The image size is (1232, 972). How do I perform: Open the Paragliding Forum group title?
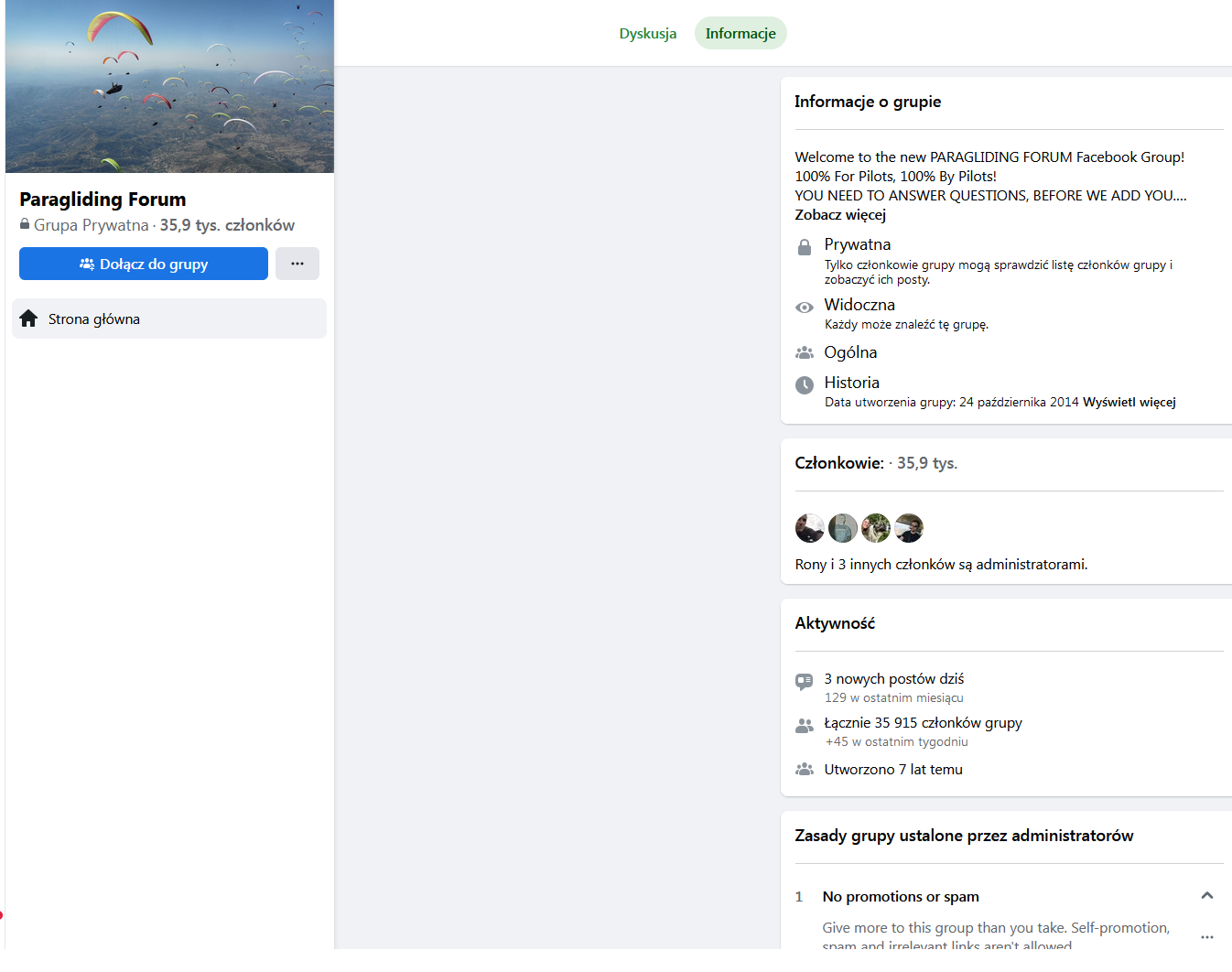point(103,200)
